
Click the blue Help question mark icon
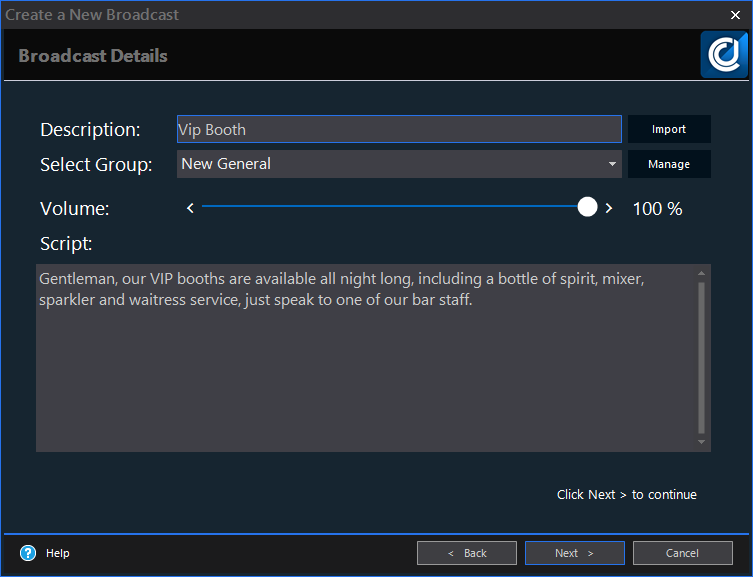[28, 553]
